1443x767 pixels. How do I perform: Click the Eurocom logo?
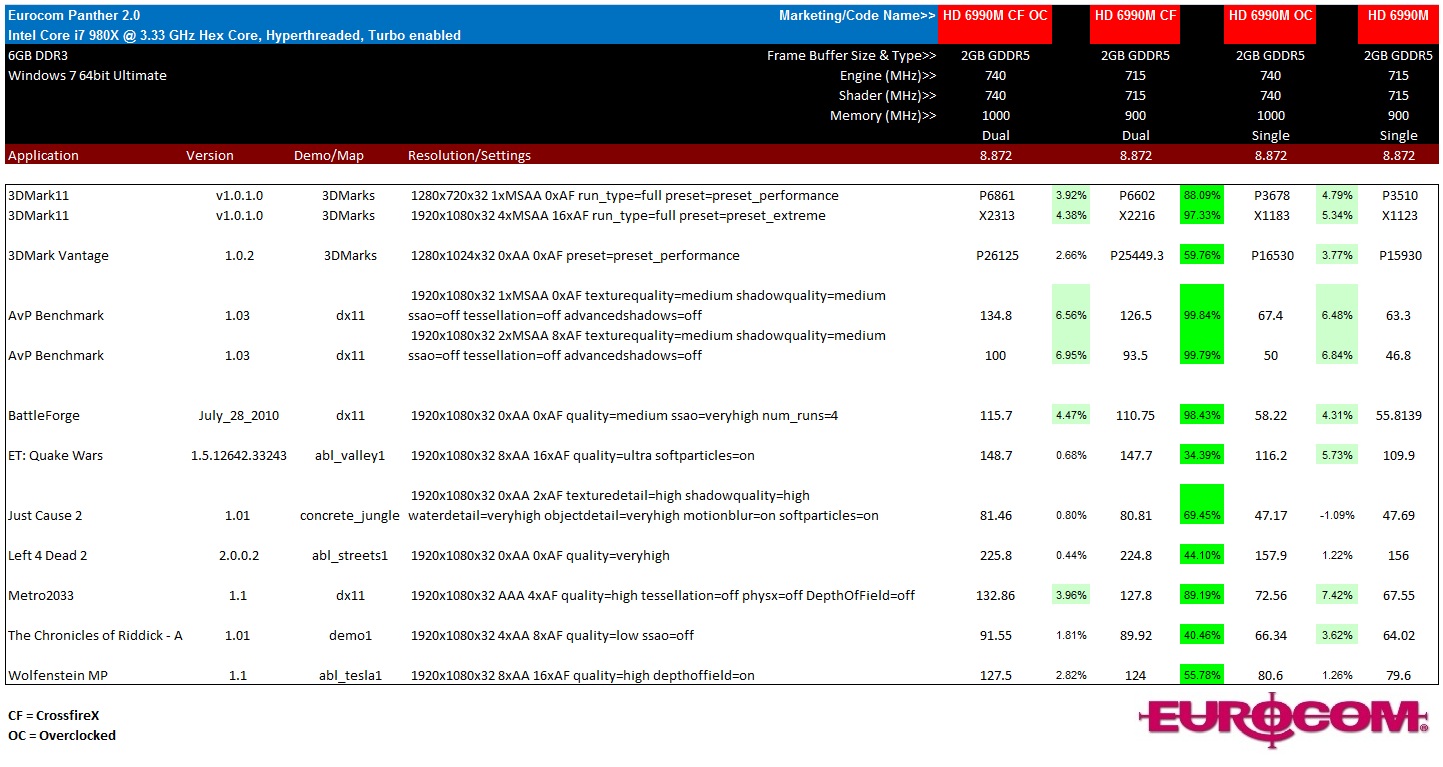(1283, 719)
